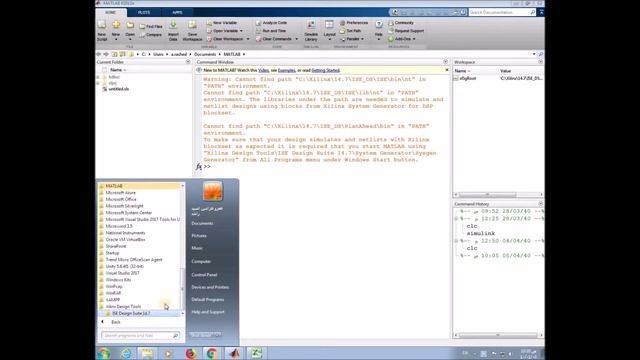Expand the Command Window actions menu

coord(446,62)
